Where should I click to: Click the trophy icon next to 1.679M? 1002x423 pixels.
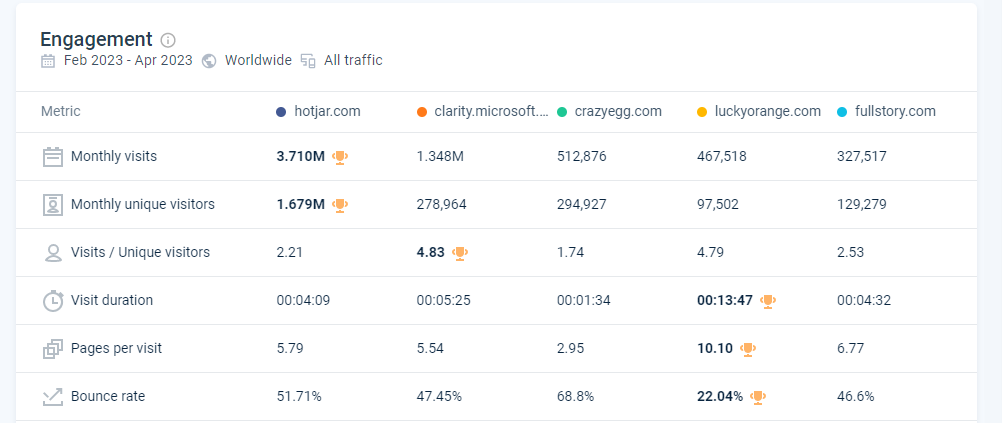tap(340, 204)
